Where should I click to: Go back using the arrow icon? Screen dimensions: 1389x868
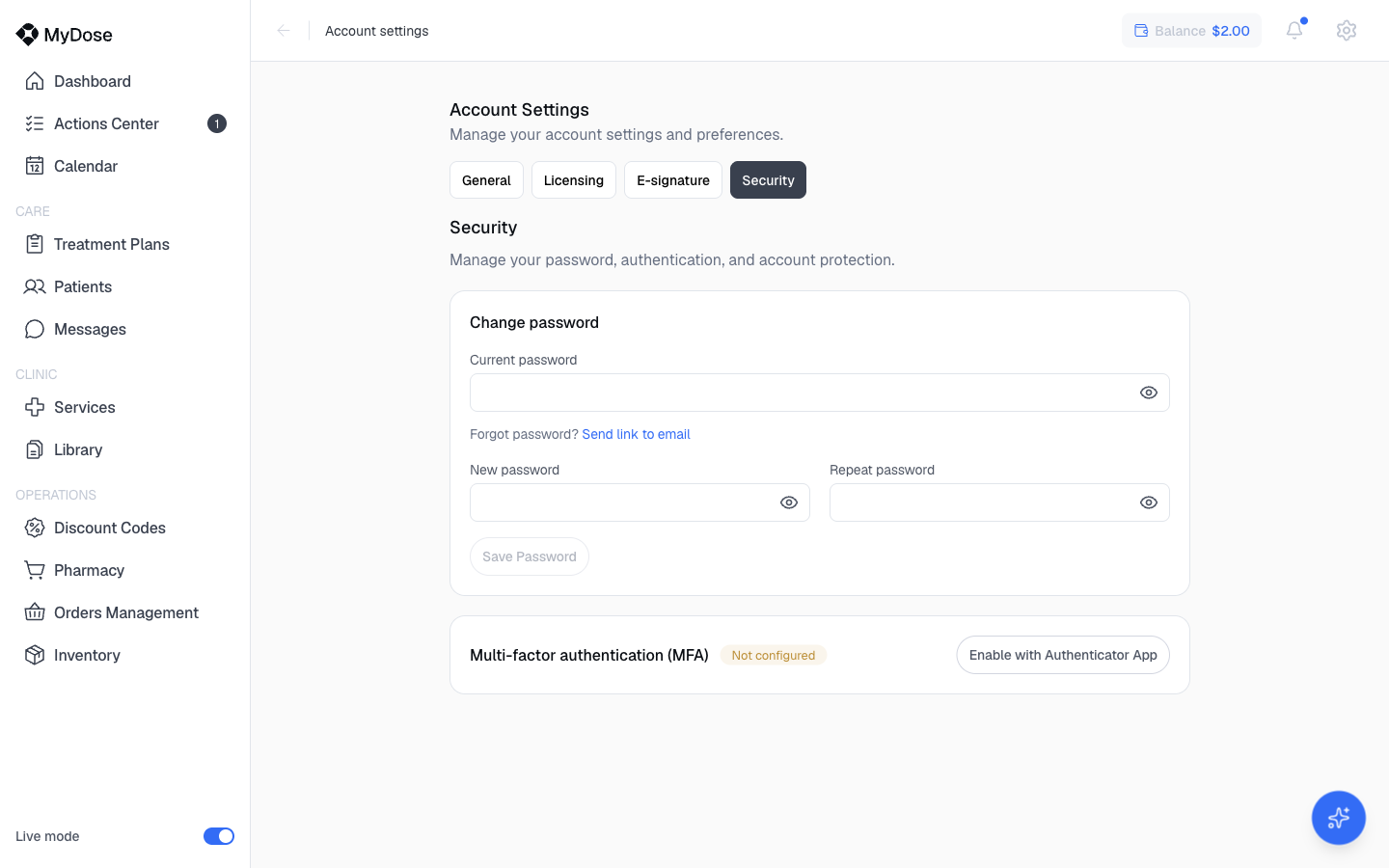(x=284, y=31)
